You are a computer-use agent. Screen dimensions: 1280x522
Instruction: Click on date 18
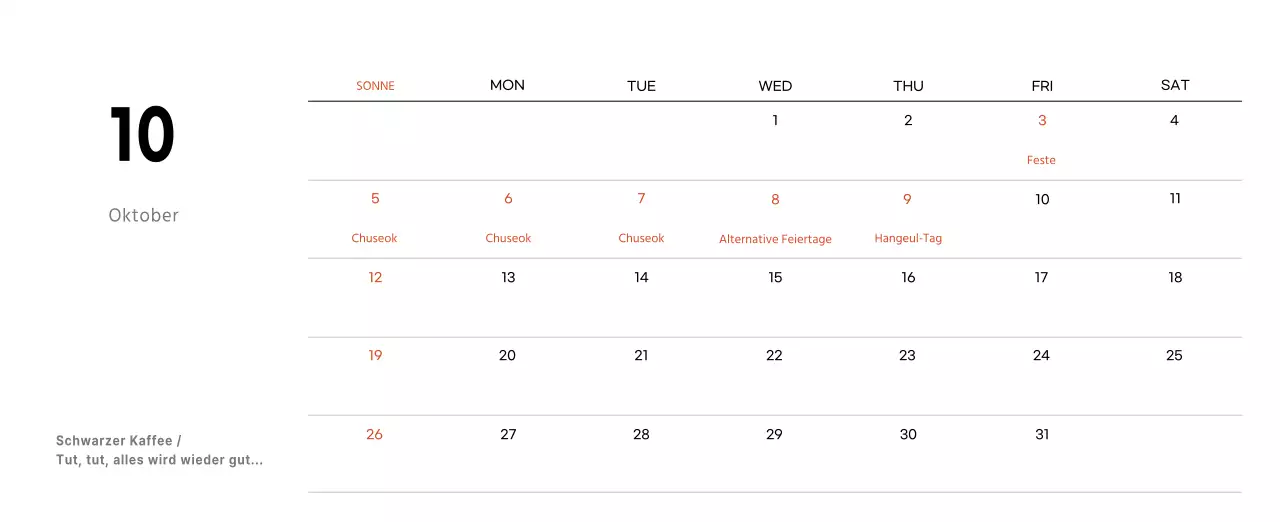[x=1175, y=278]
